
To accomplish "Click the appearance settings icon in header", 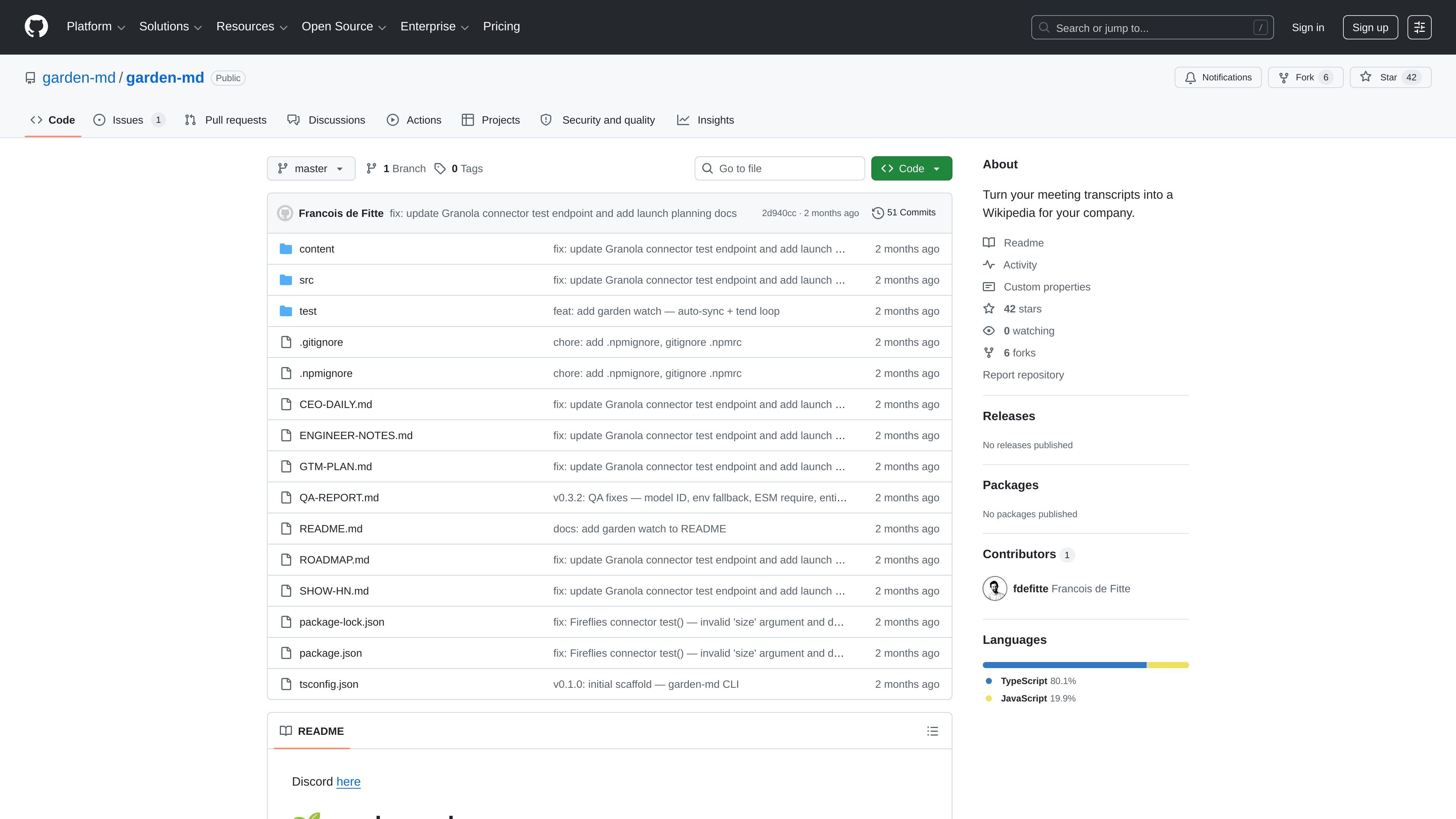I will [x=1419, y=27].
